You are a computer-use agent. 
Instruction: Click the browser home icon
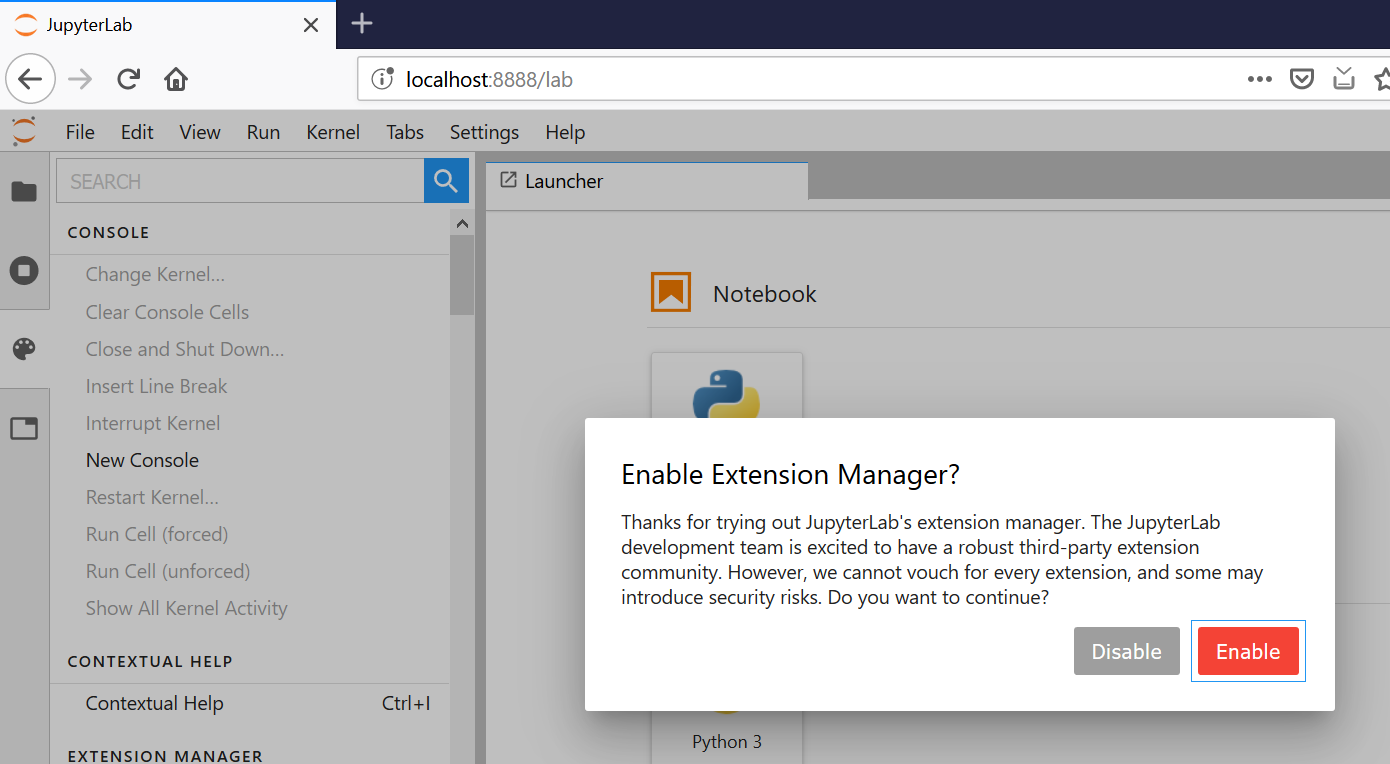pyautogui.click(x=176, y=78)
